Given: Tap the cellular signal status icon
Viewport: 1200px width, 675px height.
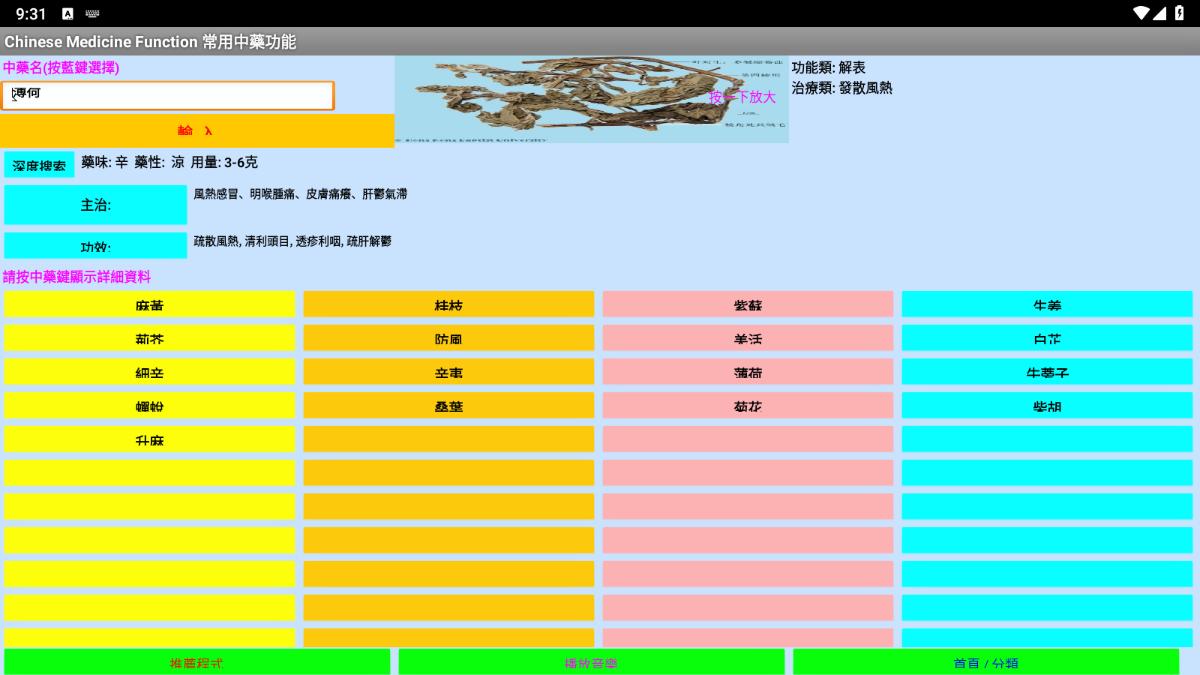Looking at the screenshot, I should 1160,13.
